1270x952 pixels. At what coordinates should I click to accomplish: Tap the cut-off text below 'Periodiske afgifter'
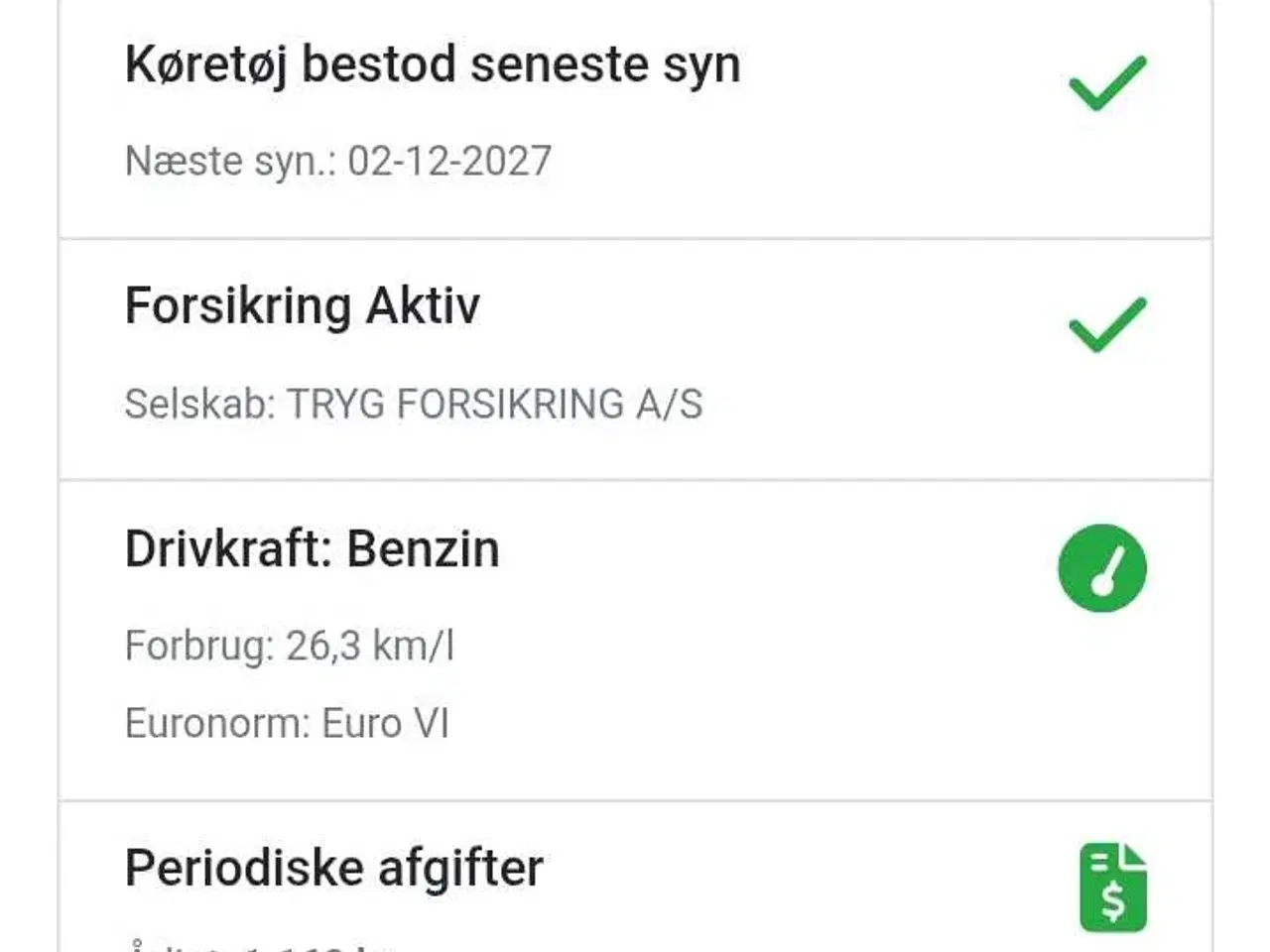pyautogui.click(x=260, y=945)
